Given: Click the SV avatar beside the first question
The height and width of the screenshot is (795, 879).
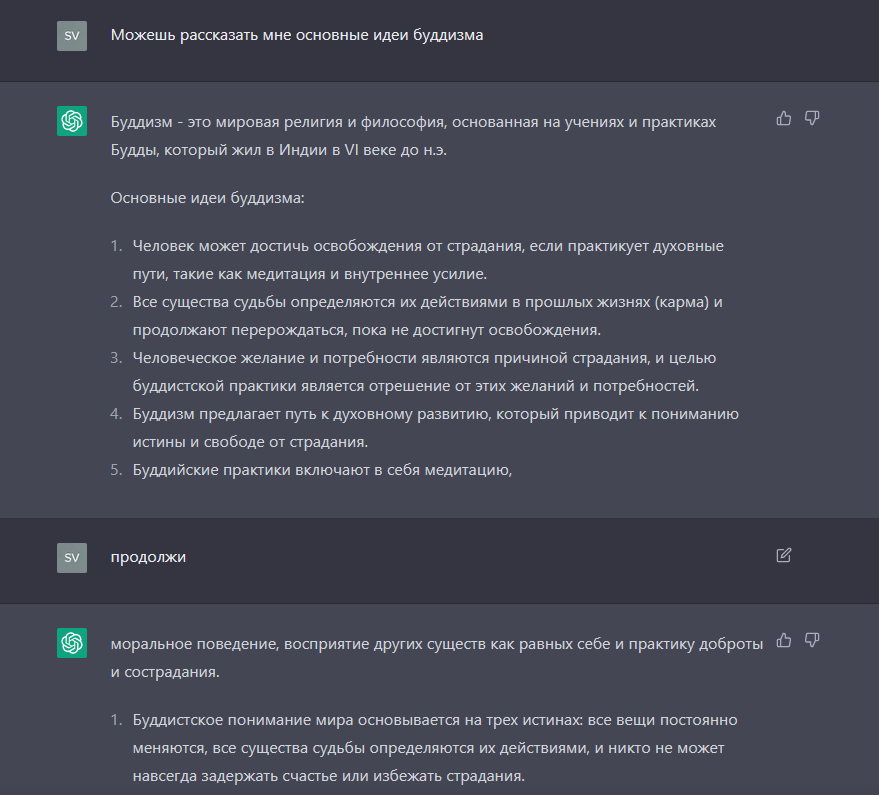Looking at the screenshot, I should click(x=72, y=36).
